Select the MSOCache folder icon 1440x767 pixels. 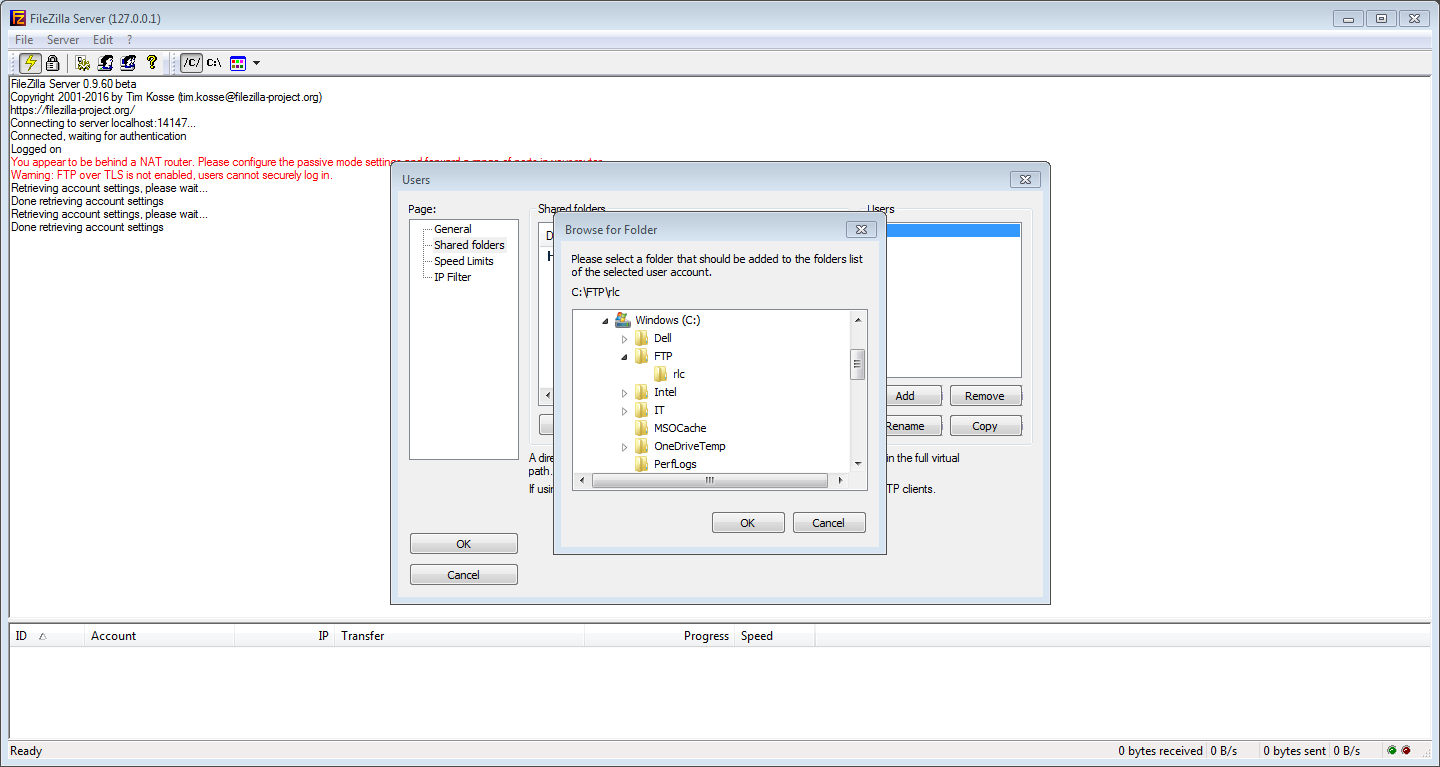click(x=642, y=428)
